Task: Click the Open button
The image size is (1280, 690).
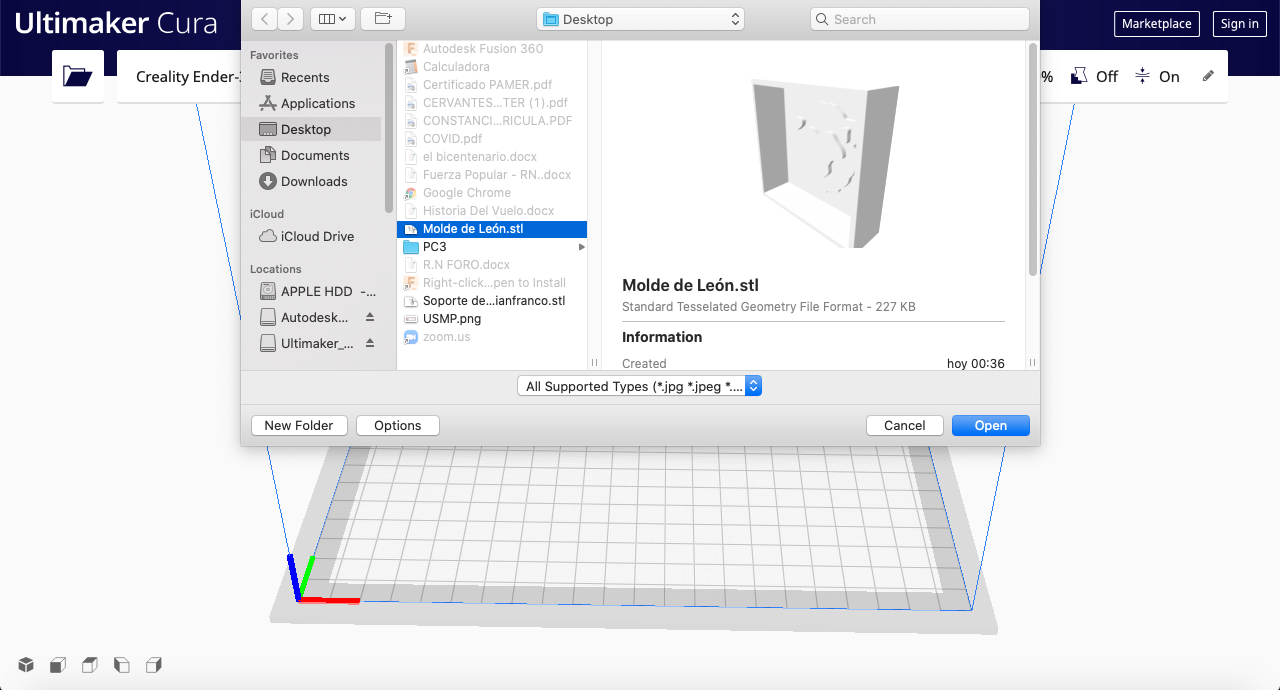Action: point(991,425)
